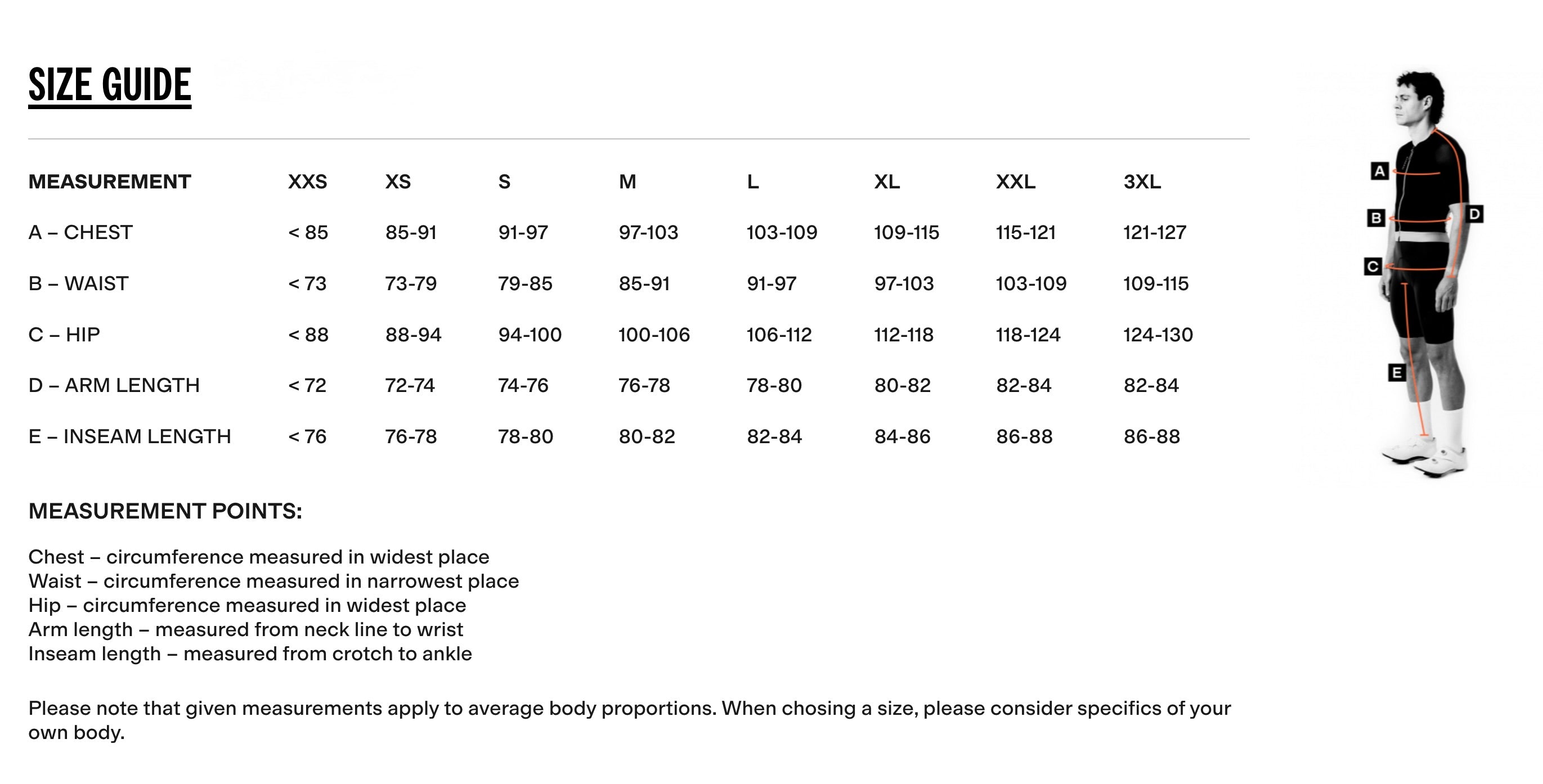The image size is (1543, 784).
Task: Click the A – CHEST row label
Action: (x=80, y=232)
